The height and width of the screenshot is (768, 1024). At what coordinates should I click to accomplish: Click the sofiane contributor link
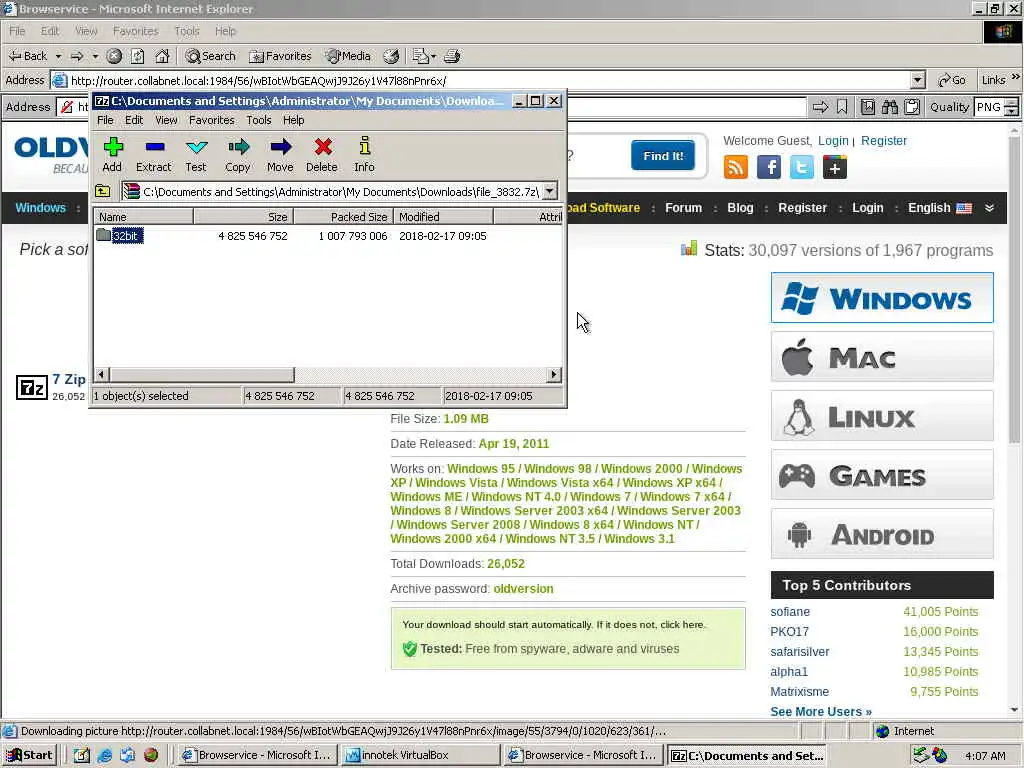click(790, 612)
